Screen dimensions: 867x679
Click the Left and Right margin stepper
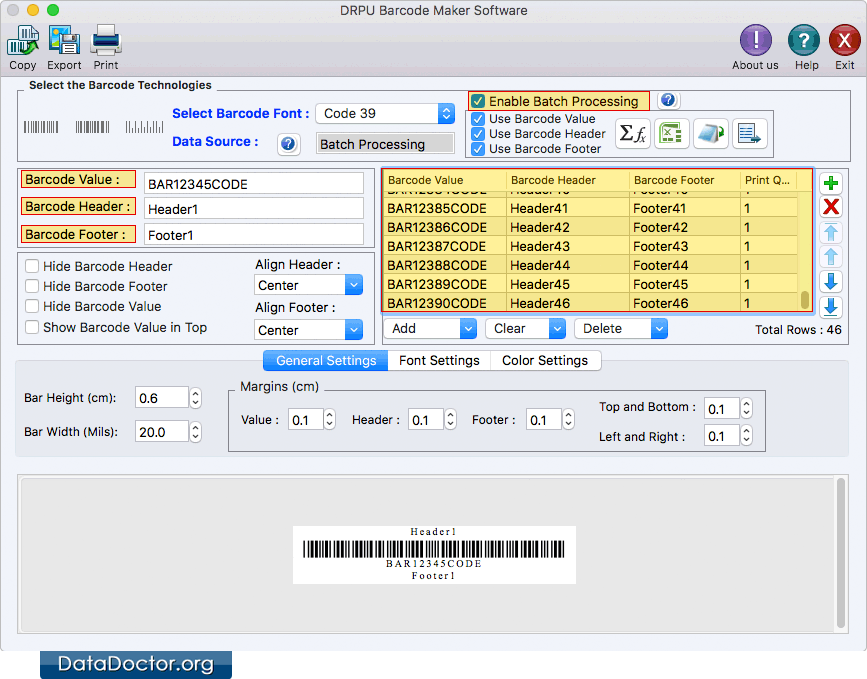point(746,436)
